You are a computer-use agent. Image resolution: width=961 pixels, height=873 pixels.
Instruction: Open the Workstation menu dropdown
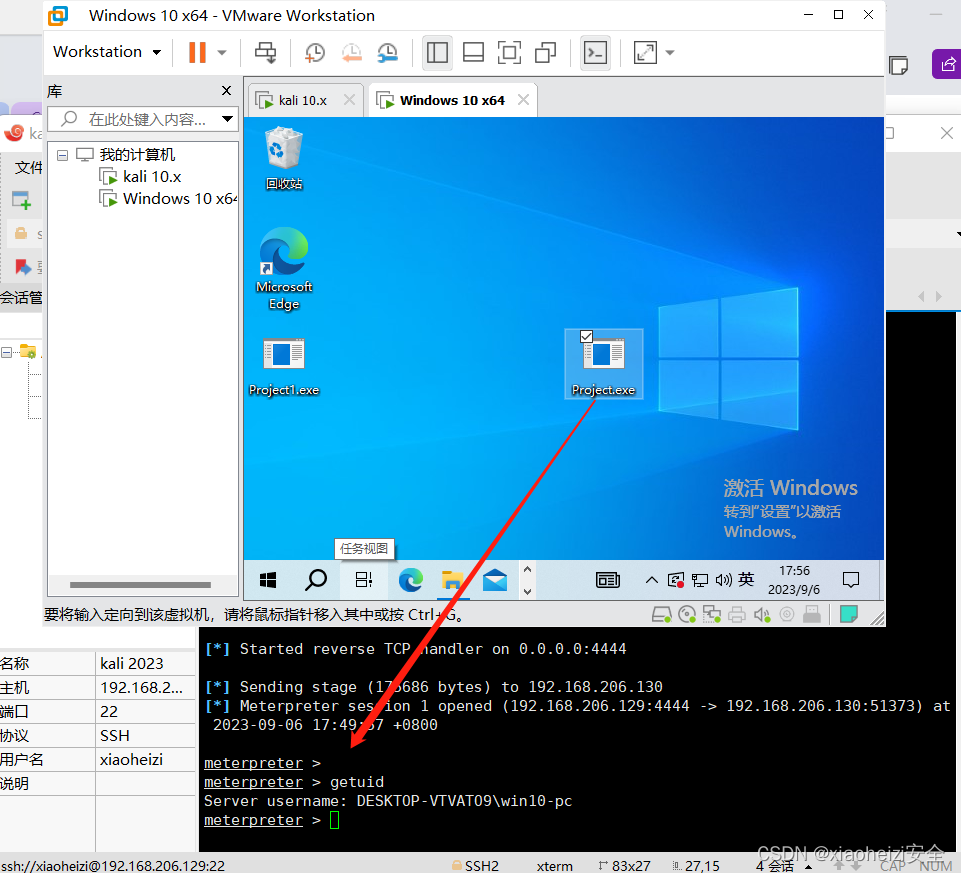coord(107,51)
